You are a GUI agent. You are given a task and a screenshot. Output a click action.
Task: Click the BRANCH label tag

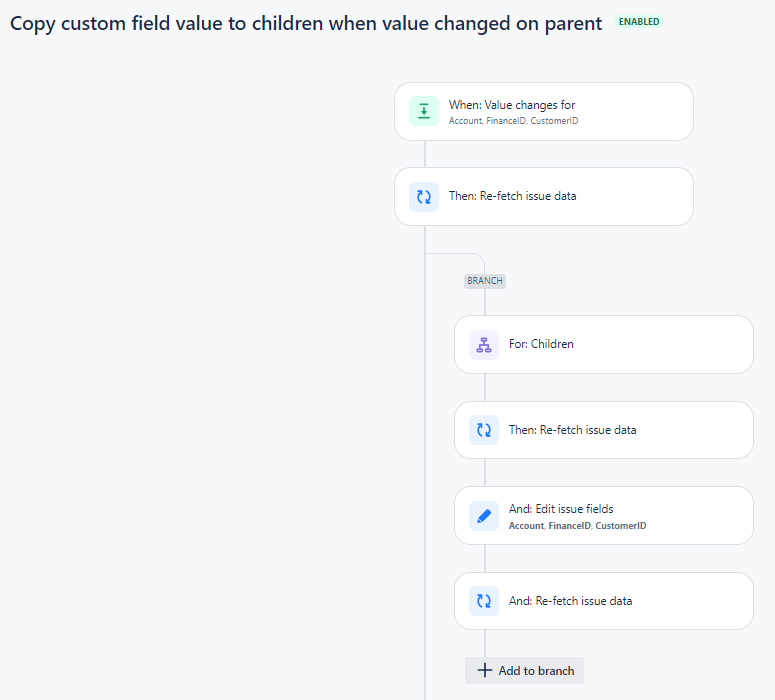485,281
